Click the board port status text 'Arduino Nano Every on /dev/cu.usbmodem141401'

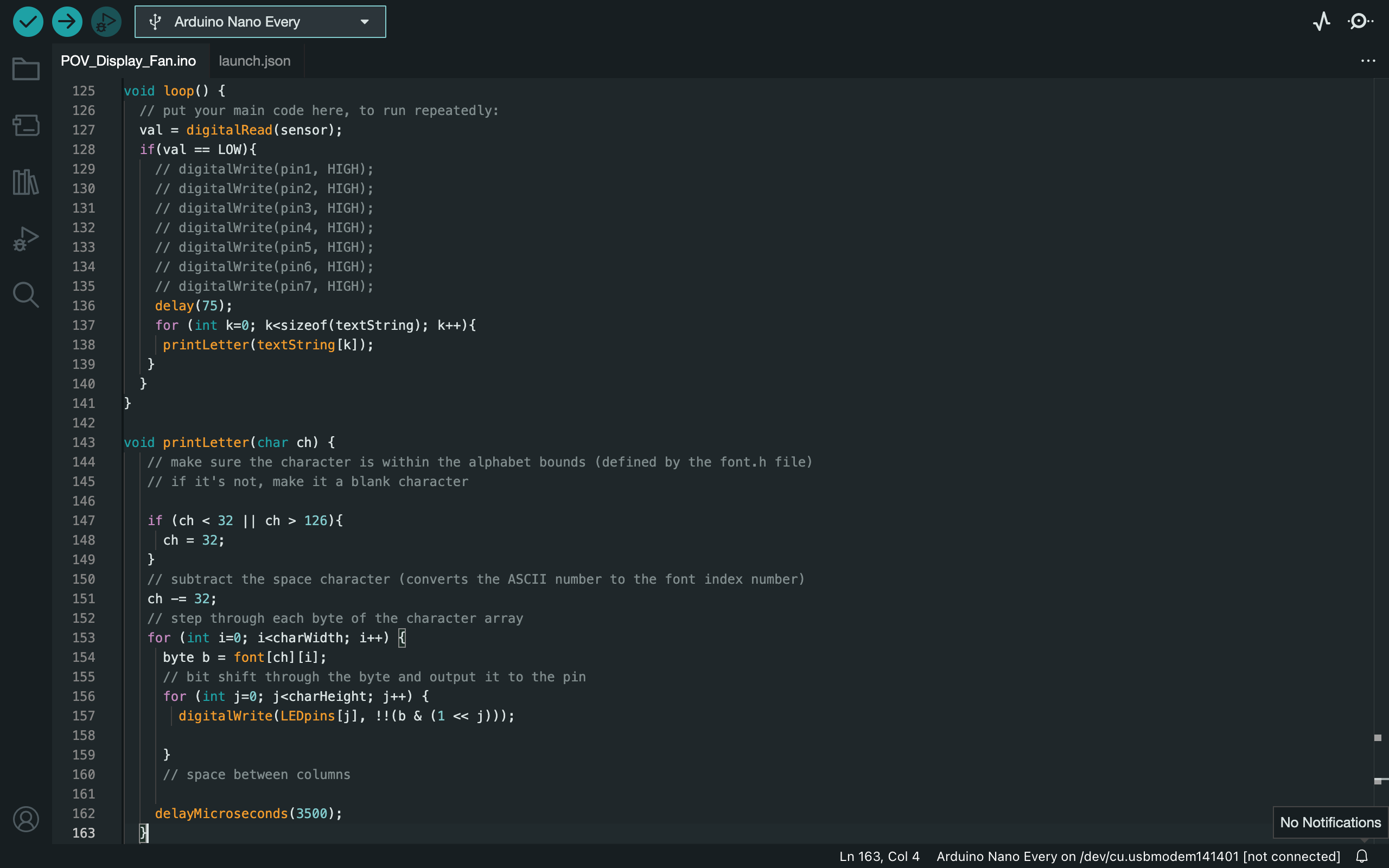click(1088, 856)
